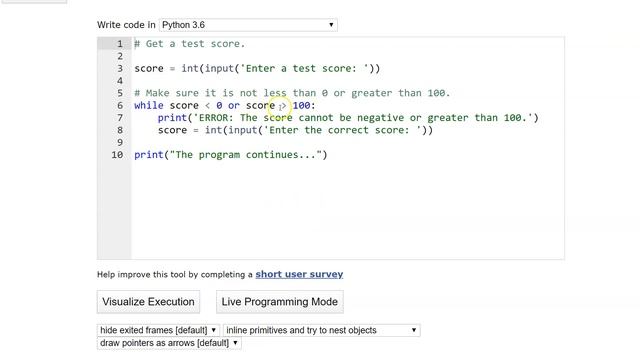Click the Live Programming Mode button

(x=280, y=302)
